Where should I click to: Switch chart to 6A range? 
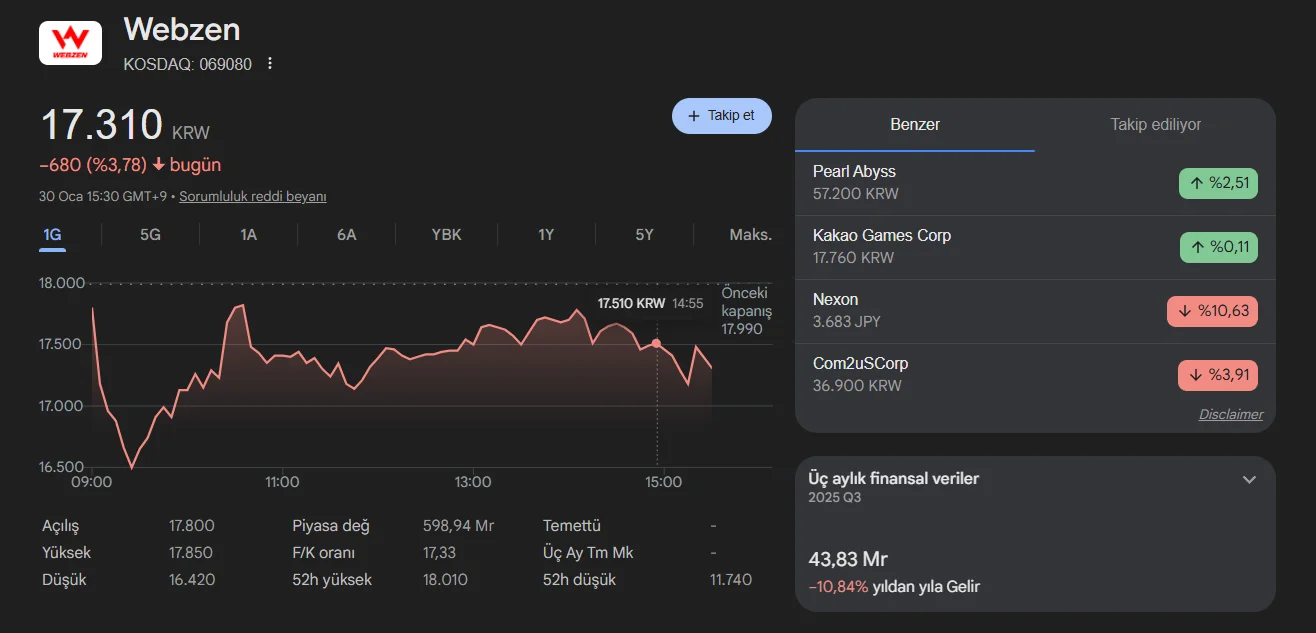(346, 235)
